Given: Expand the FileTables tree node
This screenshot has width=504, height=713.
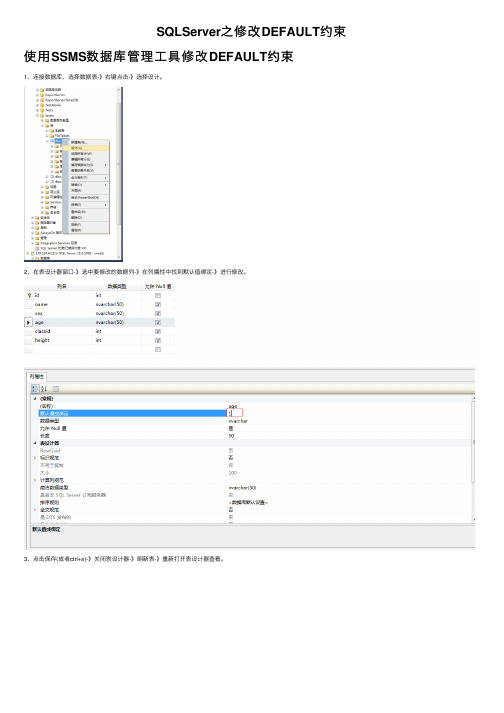Looking at the screenshot, I should [x=47, y=136].
